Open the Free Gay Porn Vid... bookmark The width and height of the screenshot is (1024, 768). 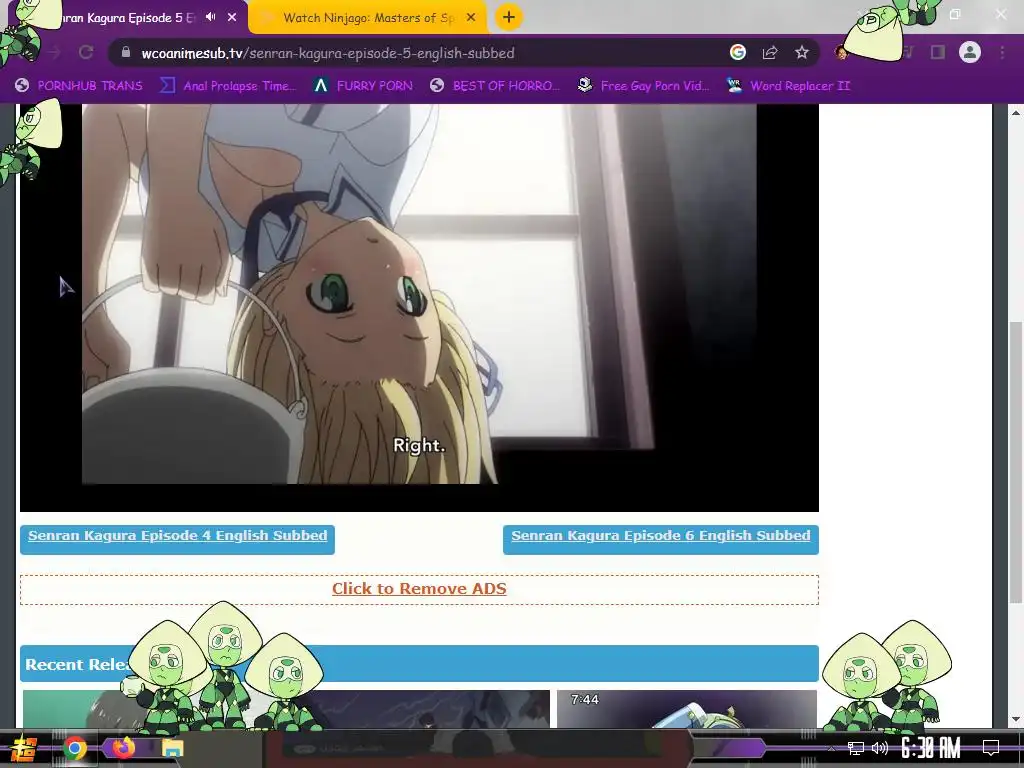tap(644, 86)
